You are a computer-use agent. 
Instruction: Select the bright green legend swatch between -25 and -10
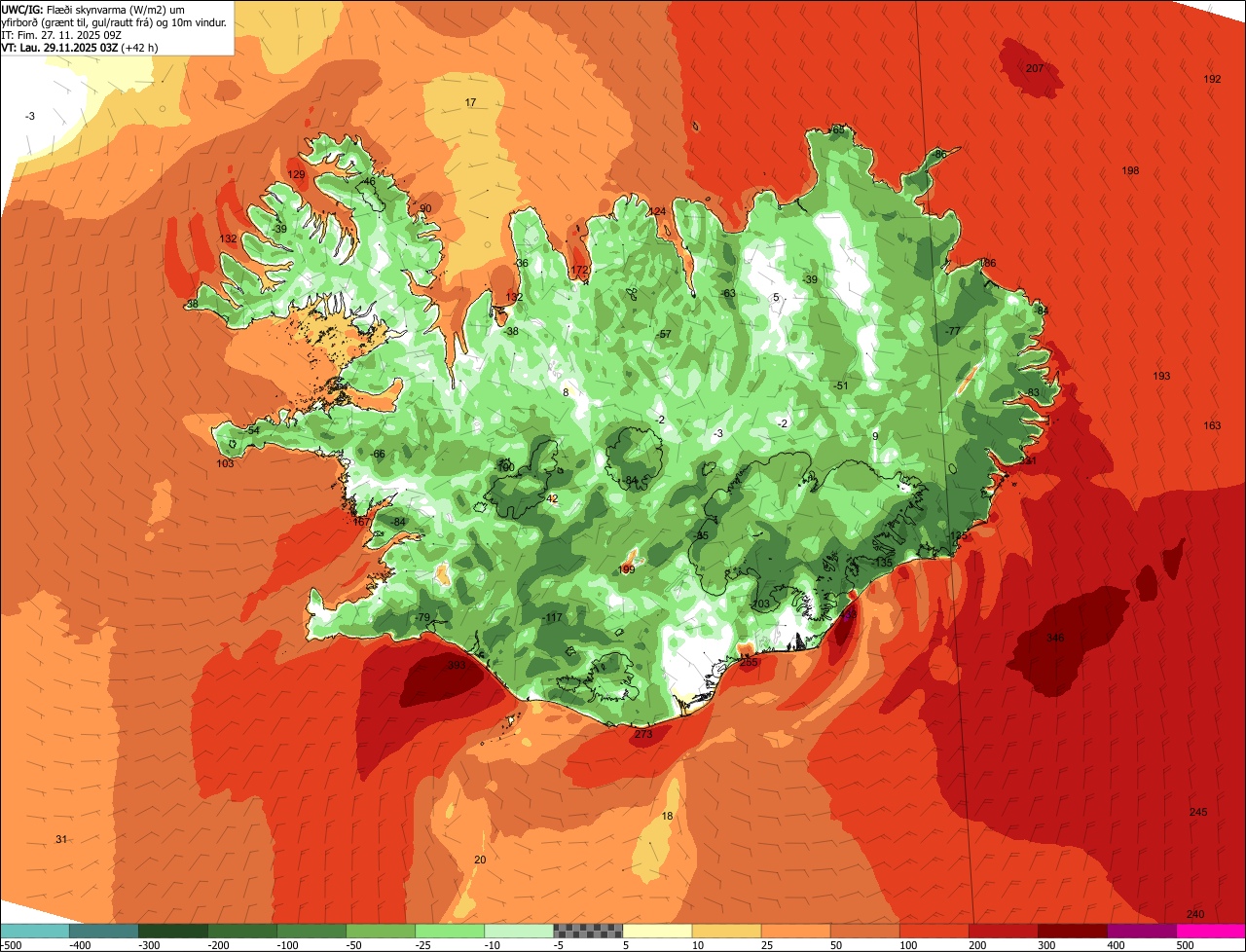(x=450, y=931)
